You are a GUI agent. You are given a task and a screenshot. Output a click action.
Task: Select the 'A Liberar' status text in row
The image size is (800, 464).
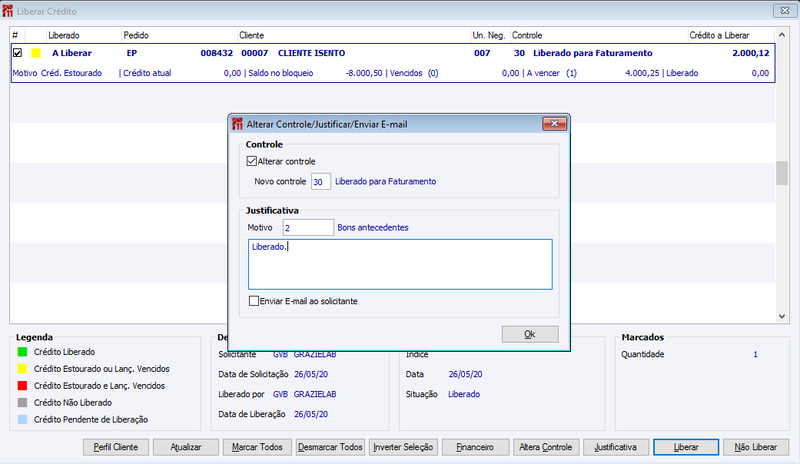72,53
